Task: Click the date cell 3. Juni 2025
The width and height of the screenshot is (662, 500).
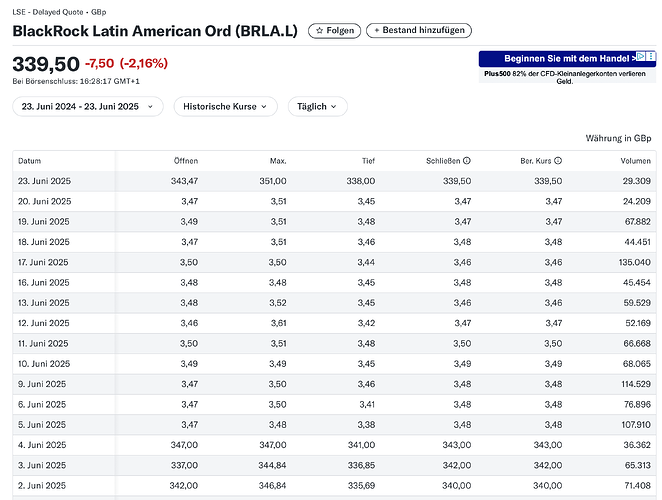Action: tap(42, 465)
